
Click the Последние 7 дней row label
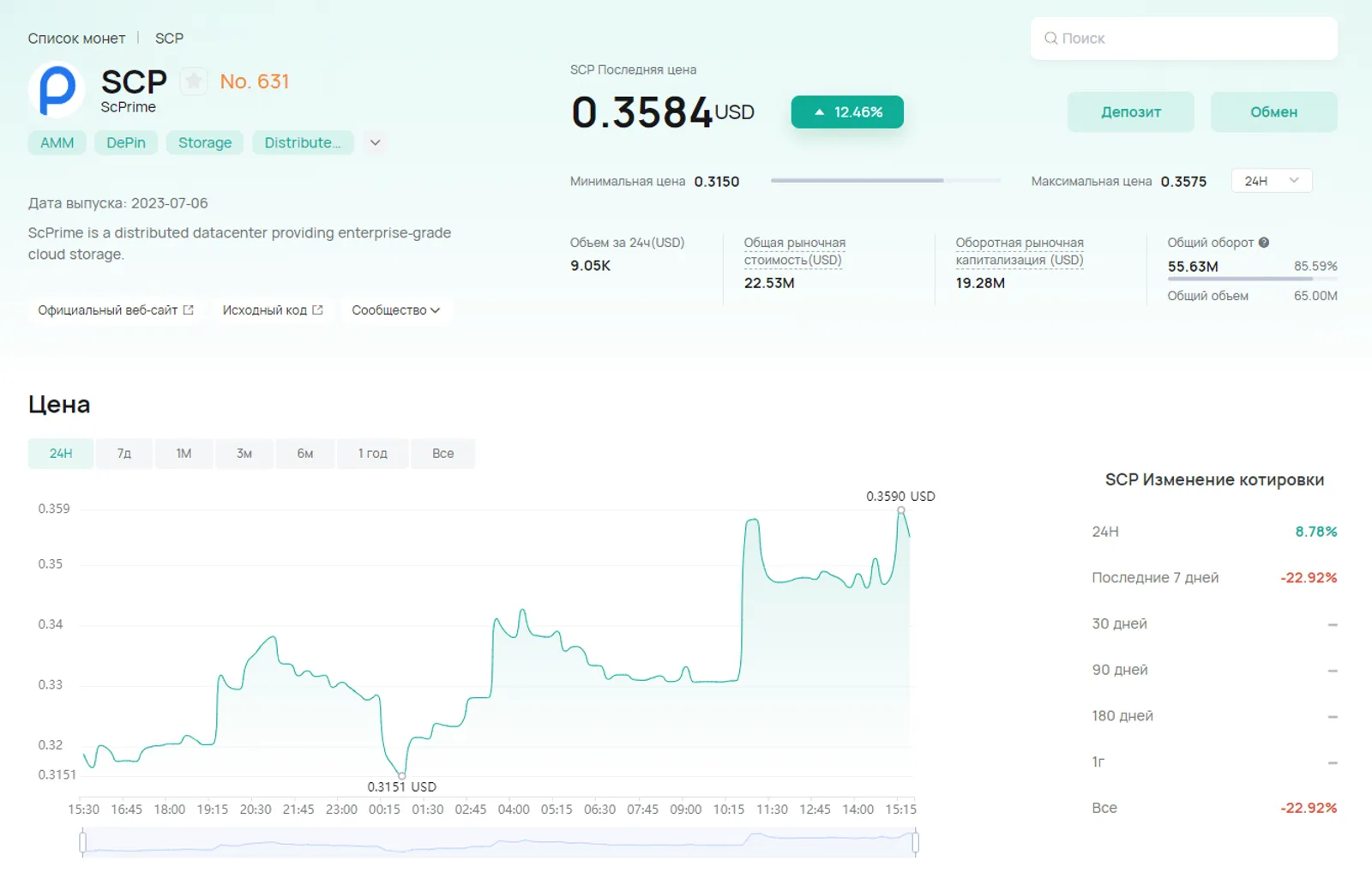coord(1155,578)
